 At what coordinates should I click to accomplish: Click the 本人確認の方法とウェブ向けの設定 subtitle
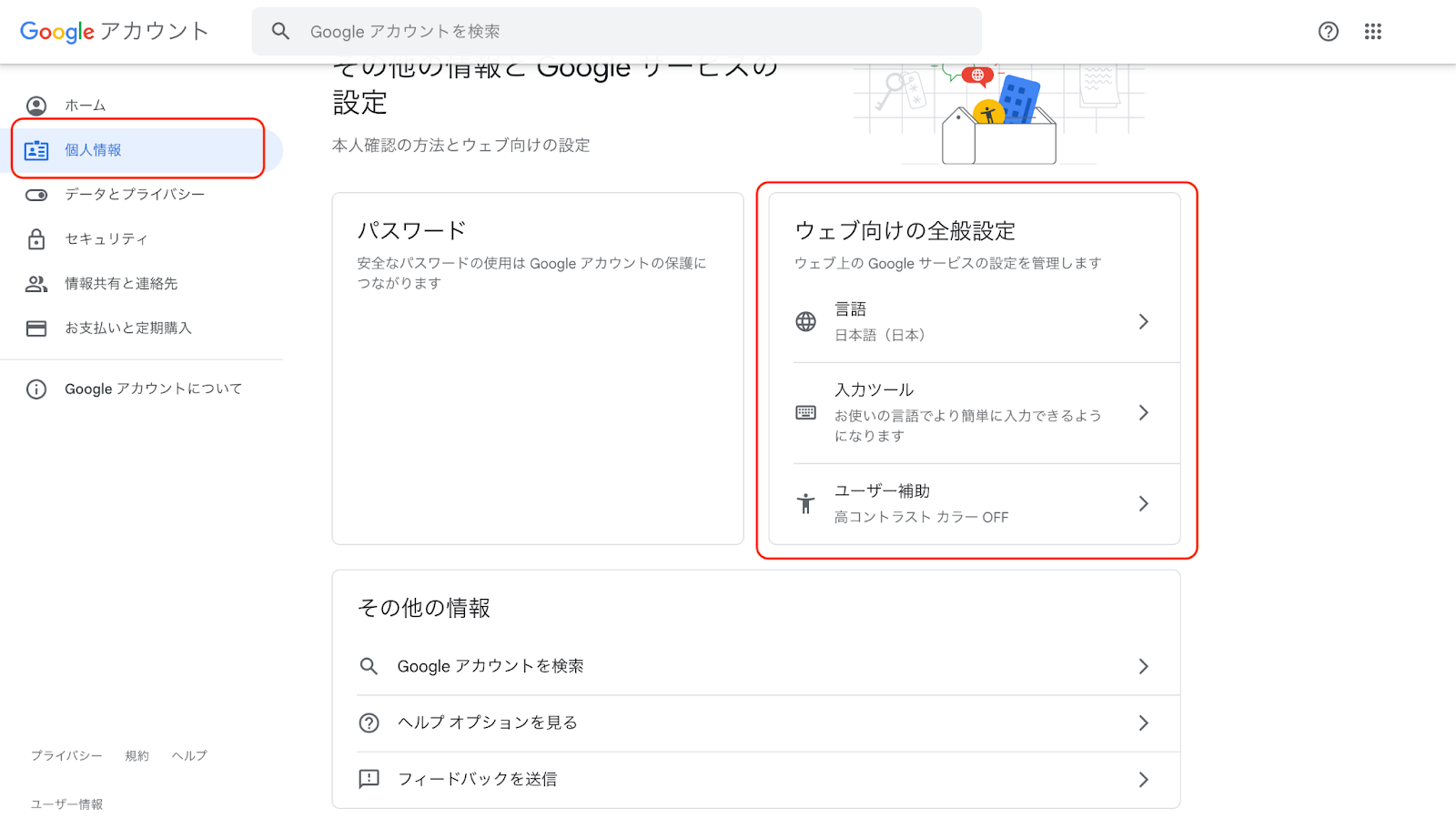click(461, 146)
